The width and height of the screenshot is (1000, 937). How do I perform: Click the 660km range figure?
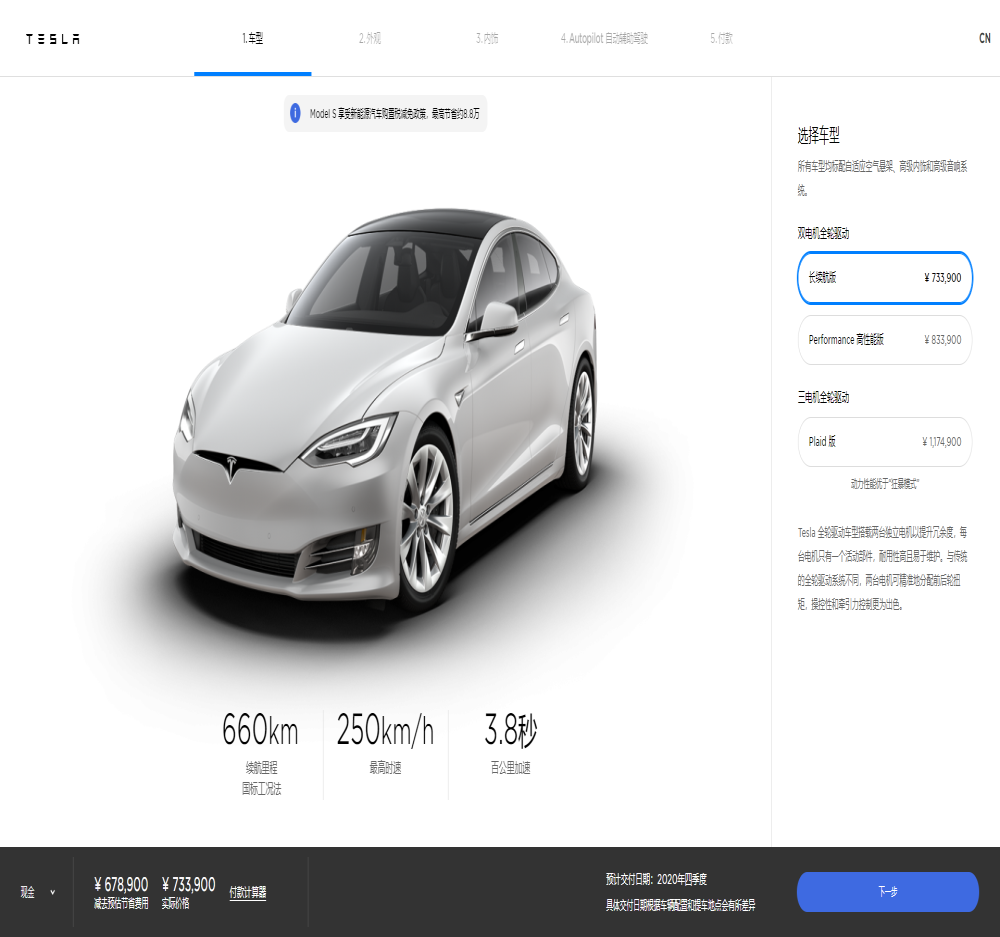(260, 730)
